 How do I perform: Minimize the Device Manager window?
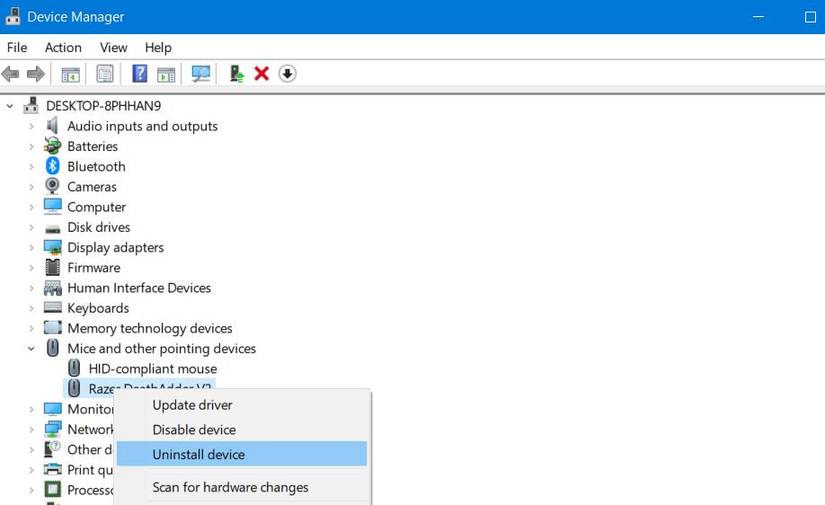click(758, 17)
